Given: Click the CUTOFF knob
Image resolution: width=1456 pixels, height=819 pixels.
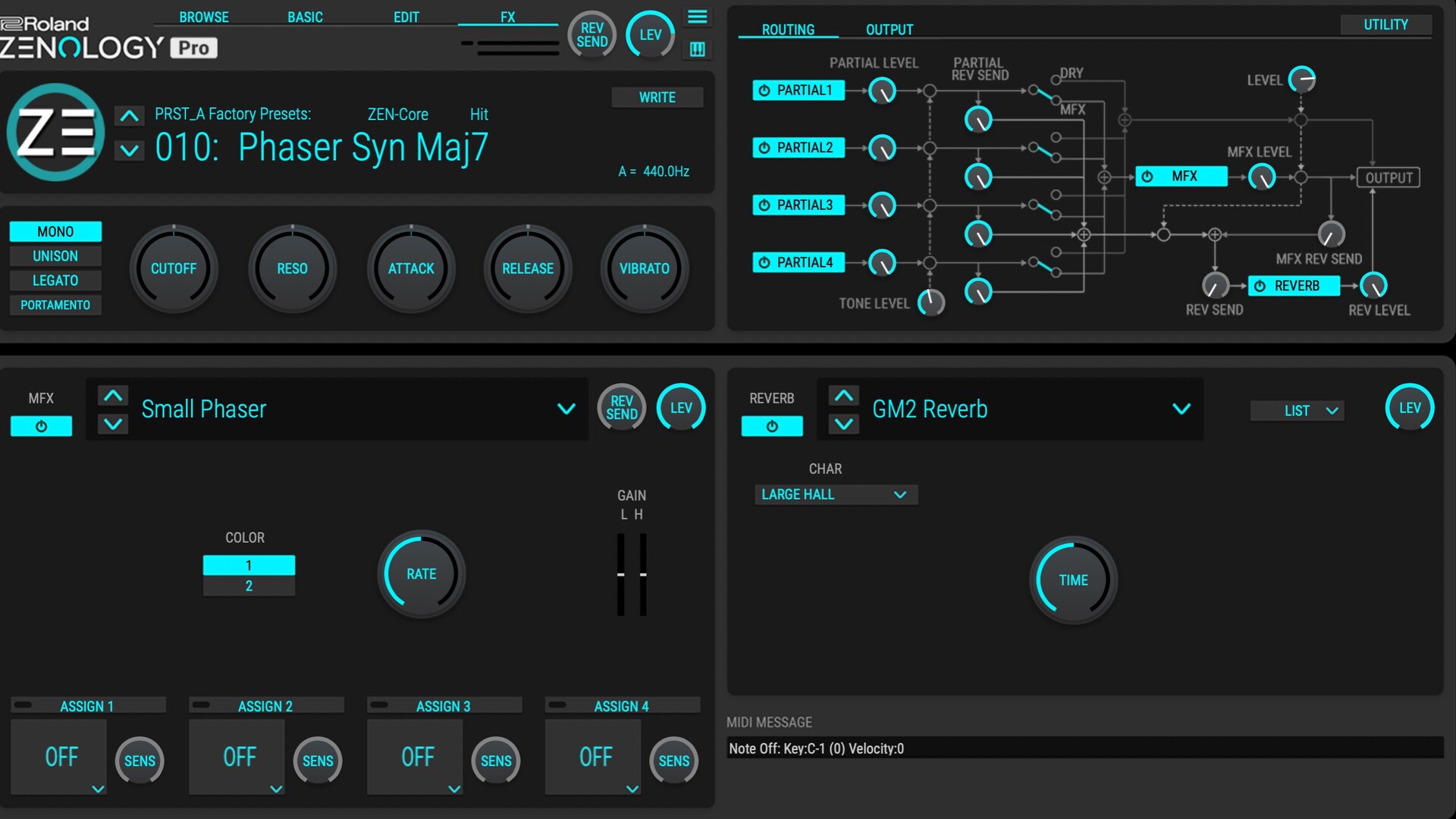Looking at the screenshot, I should point(174,268).
